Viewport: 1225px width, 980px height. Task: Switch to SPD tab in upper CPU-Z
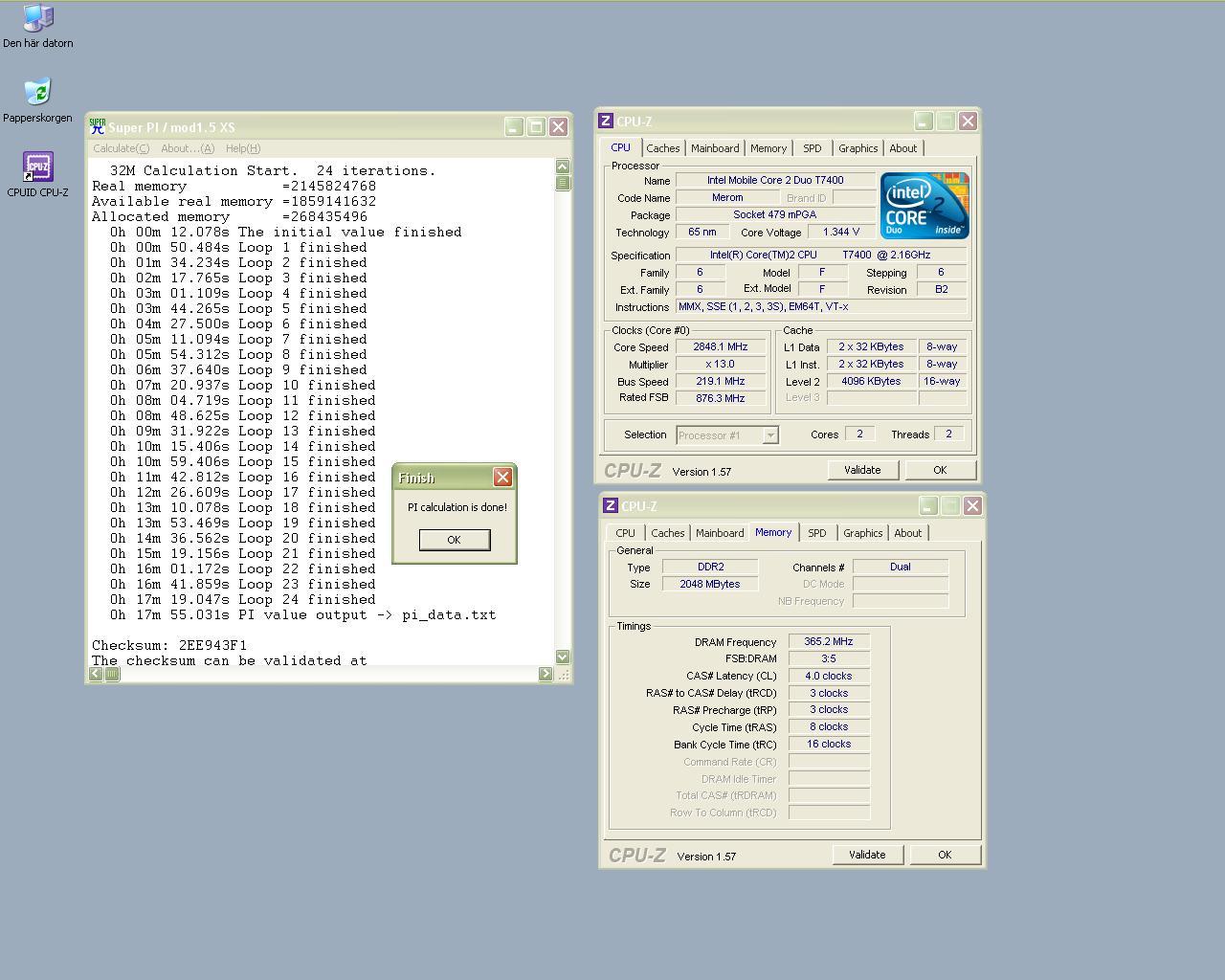click(812, 148)
